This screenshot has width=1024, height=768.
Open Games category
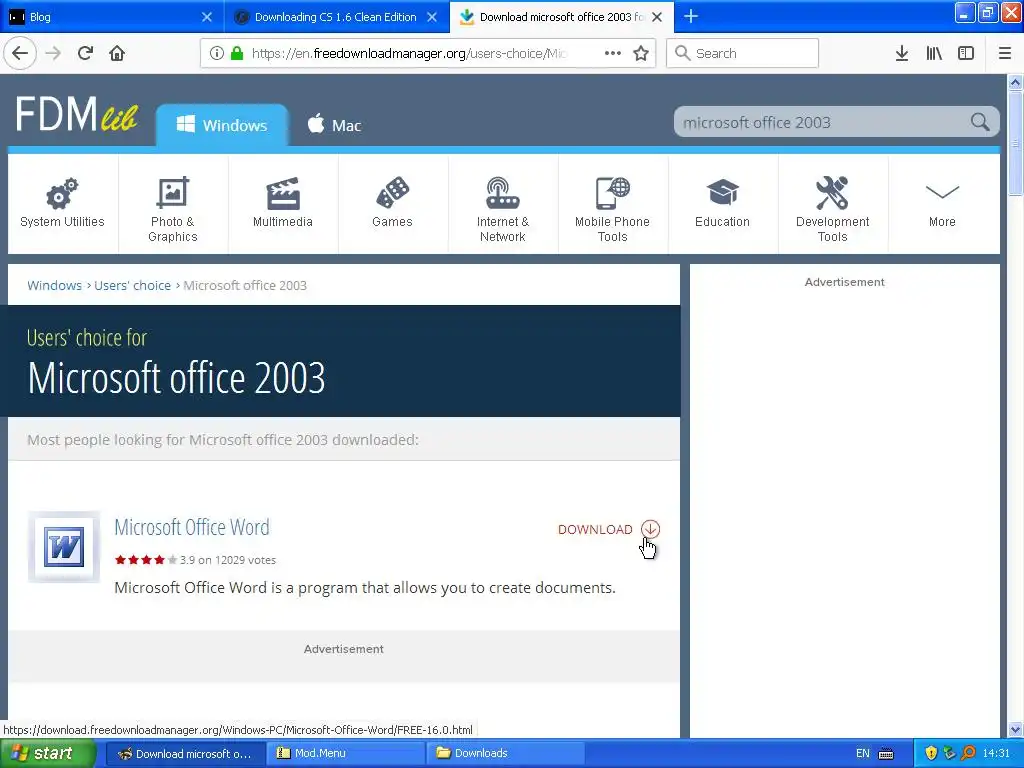pos(392,203)
